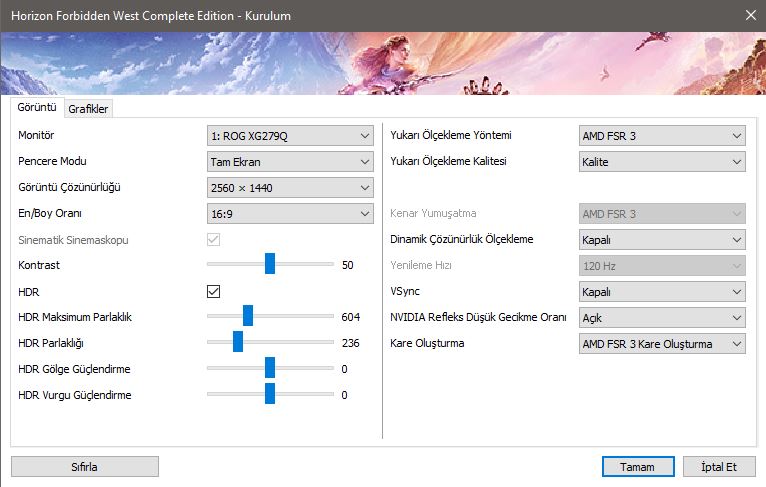This screenshot has height=487, width=766.
Task: Click the İptal Et cancel button
Action: [719, 466]
